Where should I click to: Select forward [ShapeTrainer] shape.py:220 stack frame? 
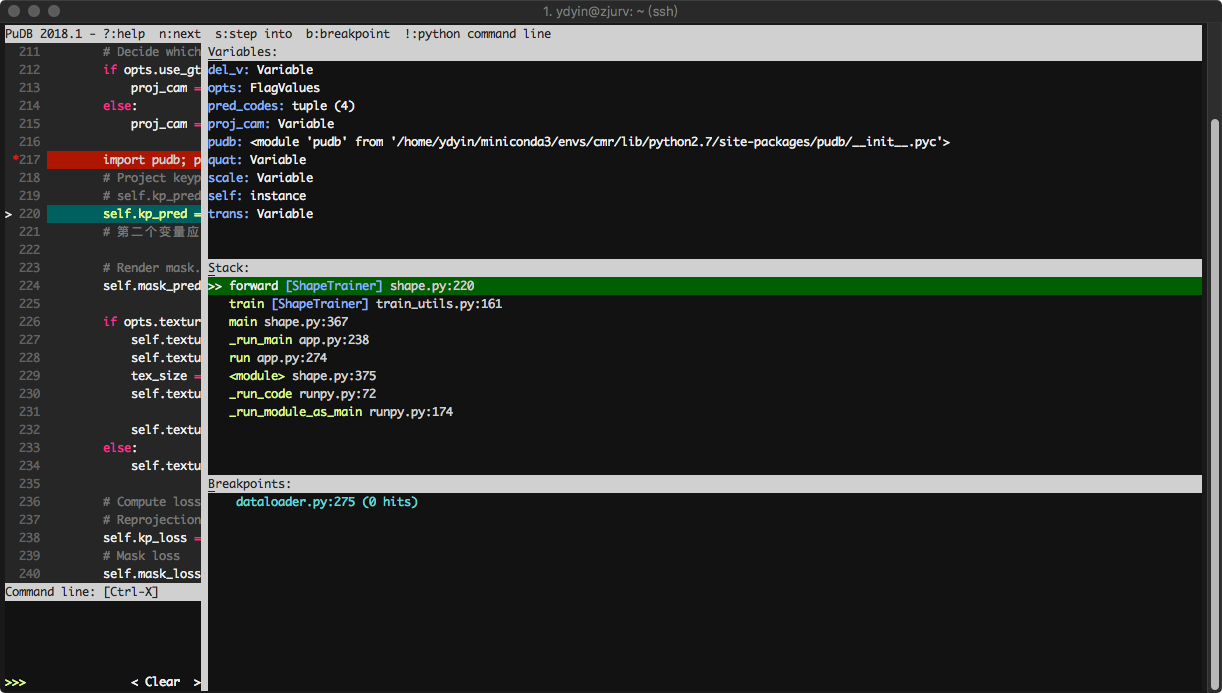(705, 286)
